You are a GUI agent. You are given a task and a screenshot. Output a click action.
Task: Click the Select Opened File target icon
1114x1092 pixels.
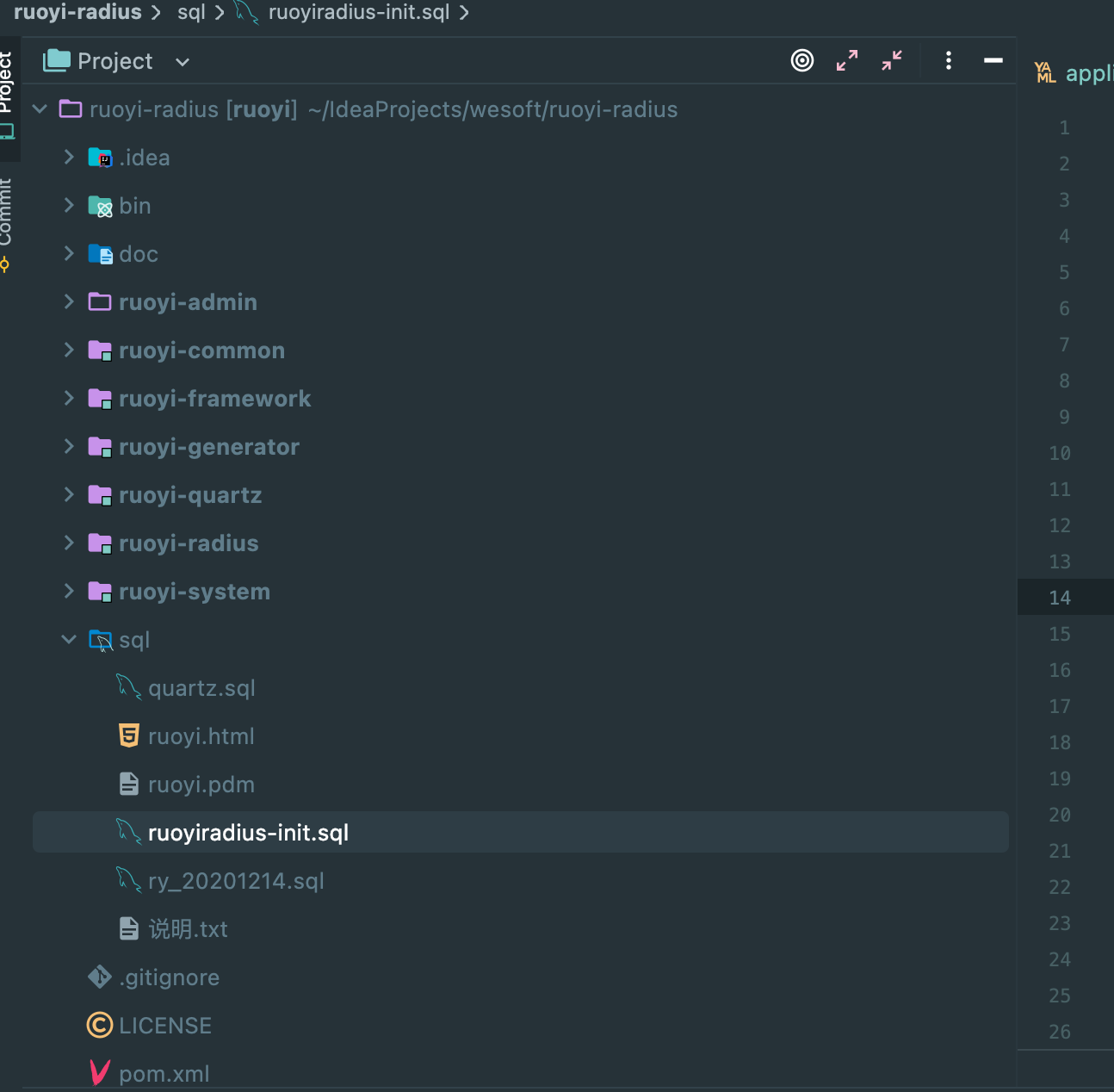tap(802, 60)
